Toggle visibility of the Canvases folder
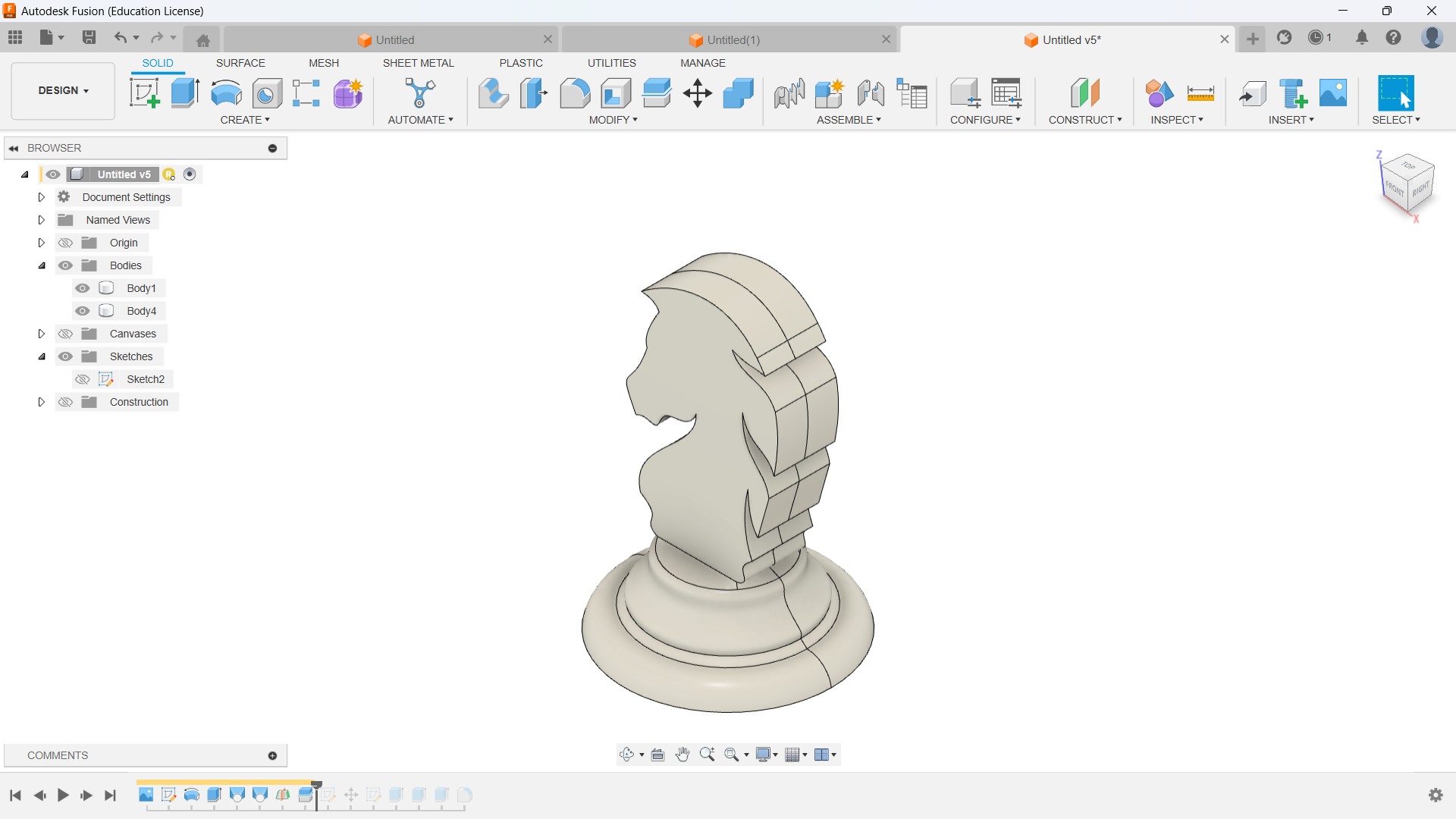The width and height of the screenshot is (1456, 819). (x=66, y=334)
